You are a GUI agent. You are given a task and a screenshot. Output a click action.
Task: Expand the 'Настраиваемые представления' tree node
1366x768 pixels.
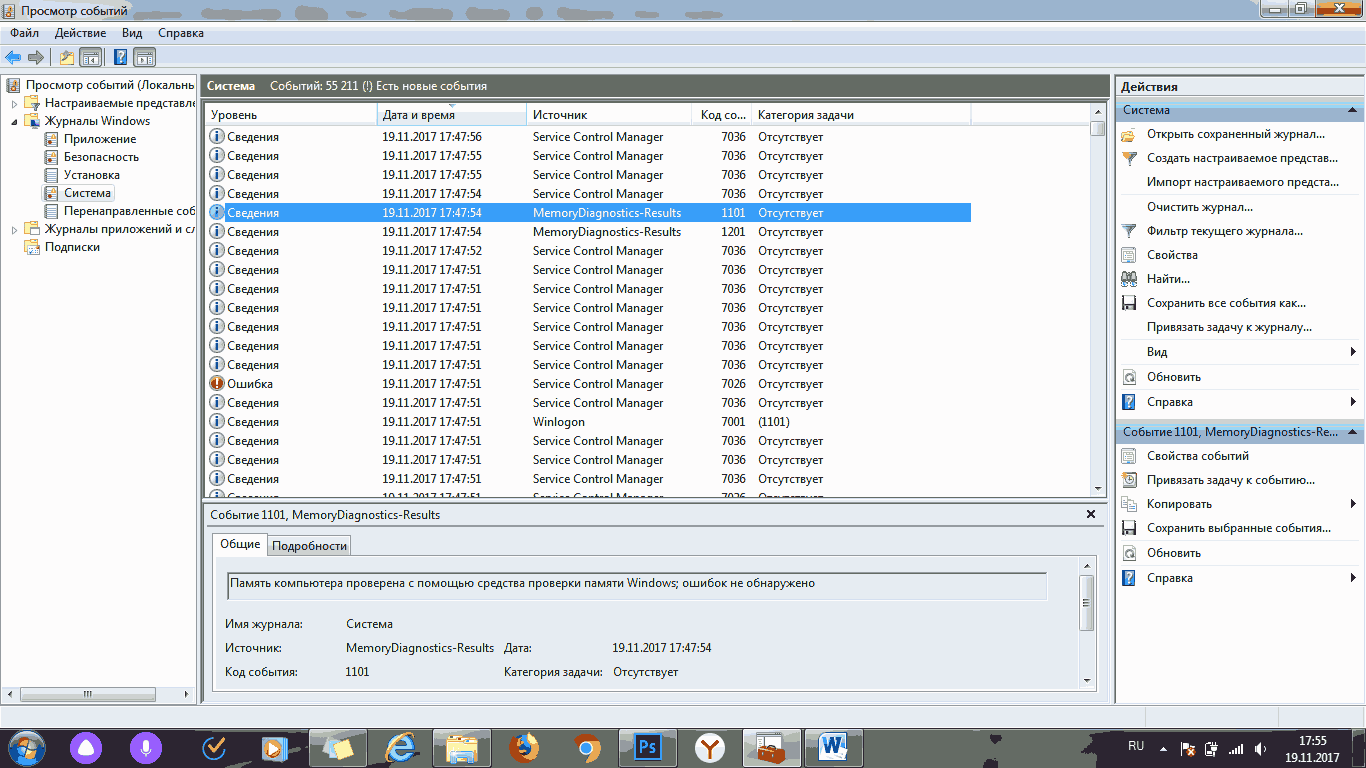tap(14, 103)
